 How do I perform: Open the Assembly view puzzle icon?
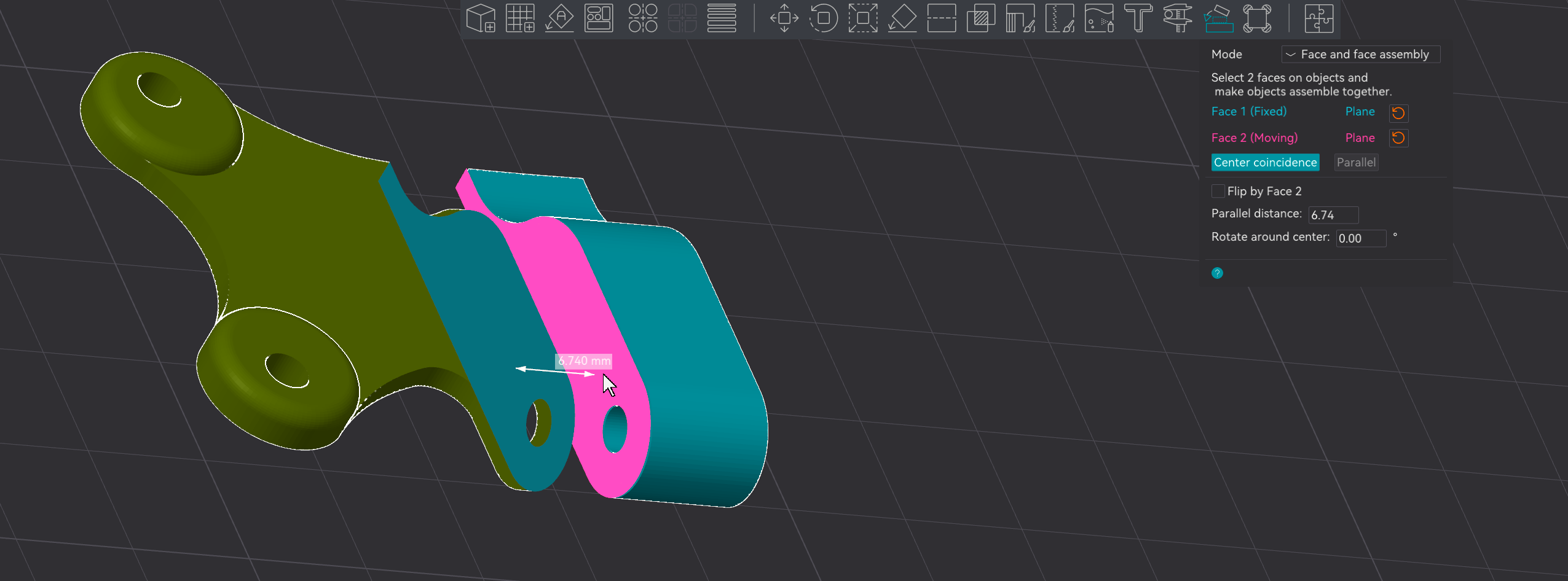tap(1319, 18)
